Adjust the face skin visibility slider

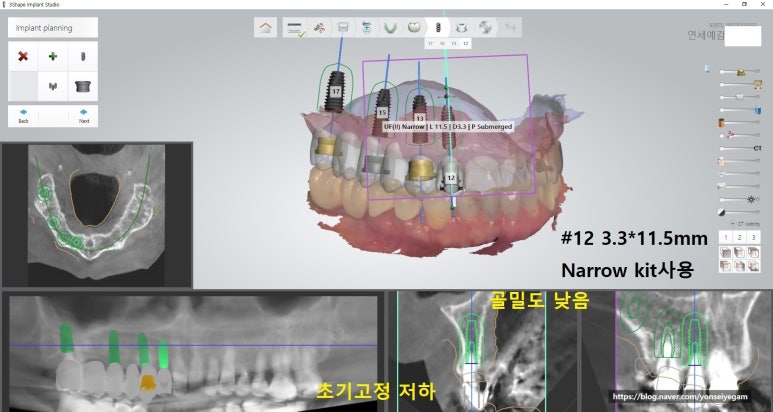(738, 161)
